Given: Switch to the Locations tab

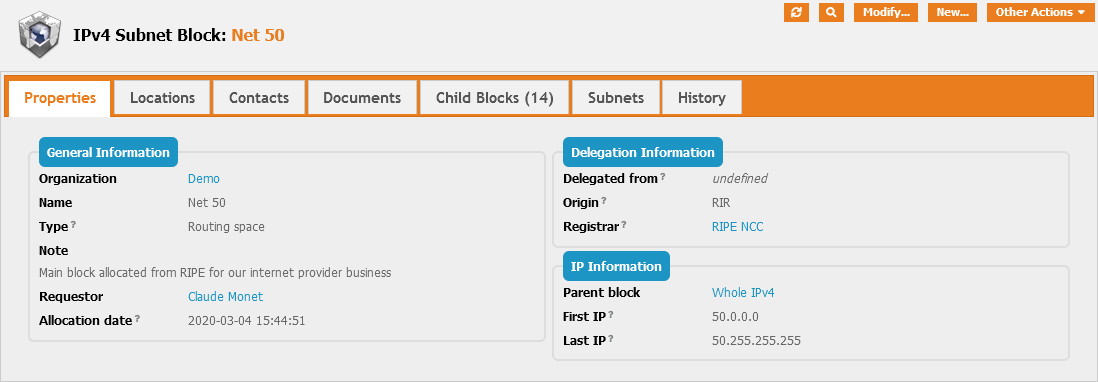Looking at the screenshot, I should pyautogui.click(x=162, y=98).
